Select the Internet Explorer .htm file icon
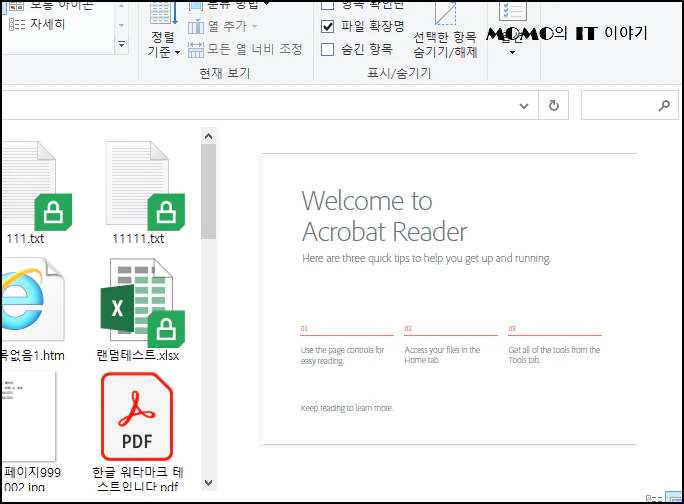The height and width of the screenshot is (504, 684). click(x=32, y=299)
